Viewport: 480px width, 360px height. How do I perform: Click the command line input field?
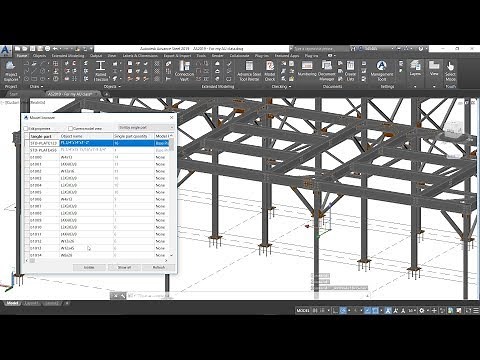(x=247, y=295)
